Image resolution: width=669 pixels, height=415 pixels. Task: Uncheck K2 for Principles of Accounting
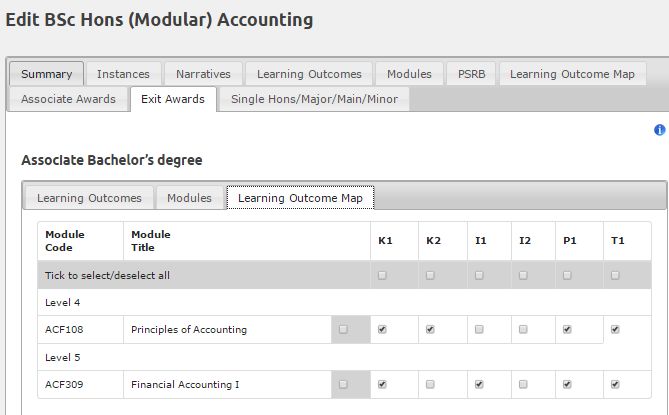[x=430, y=329]
